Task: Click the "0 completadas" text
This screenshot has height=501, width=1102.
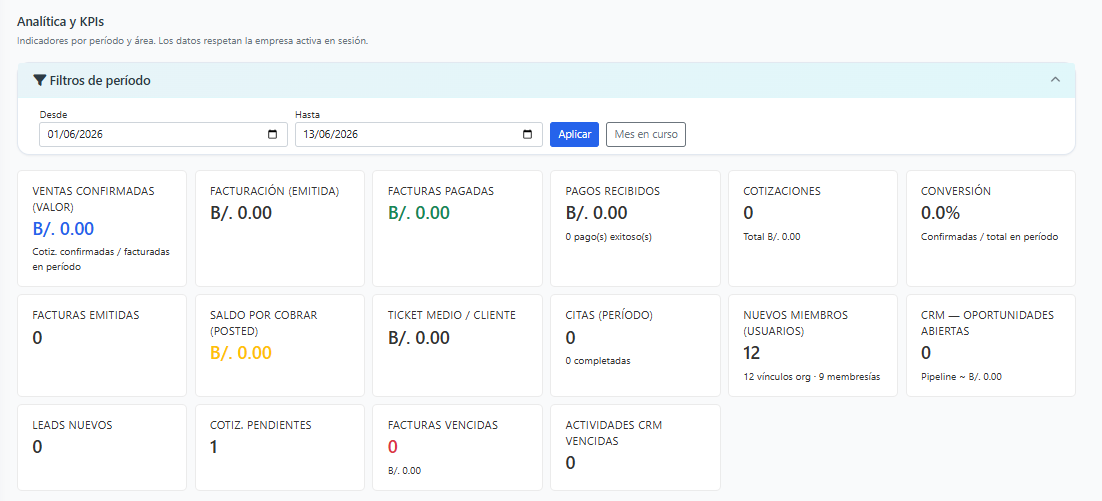Action: click(x=598, y=361)
